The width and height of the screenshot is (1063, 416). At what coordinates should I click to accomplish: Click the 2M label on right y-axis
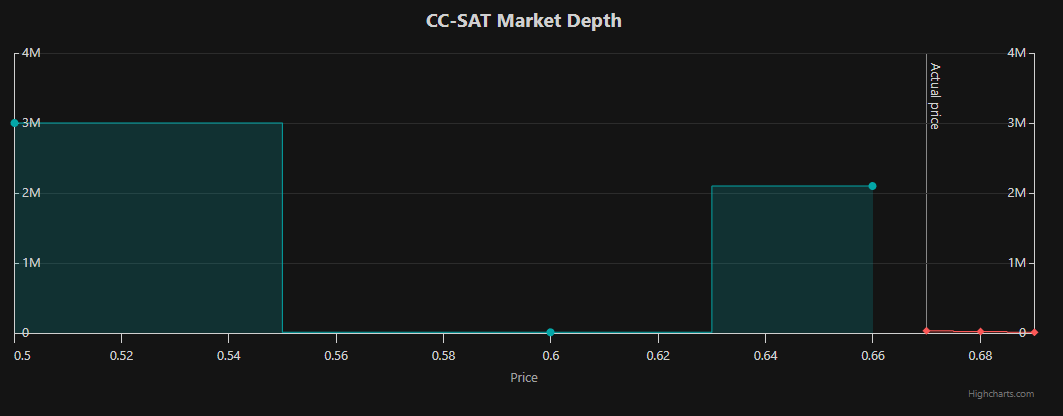(x=1017, y=193)
